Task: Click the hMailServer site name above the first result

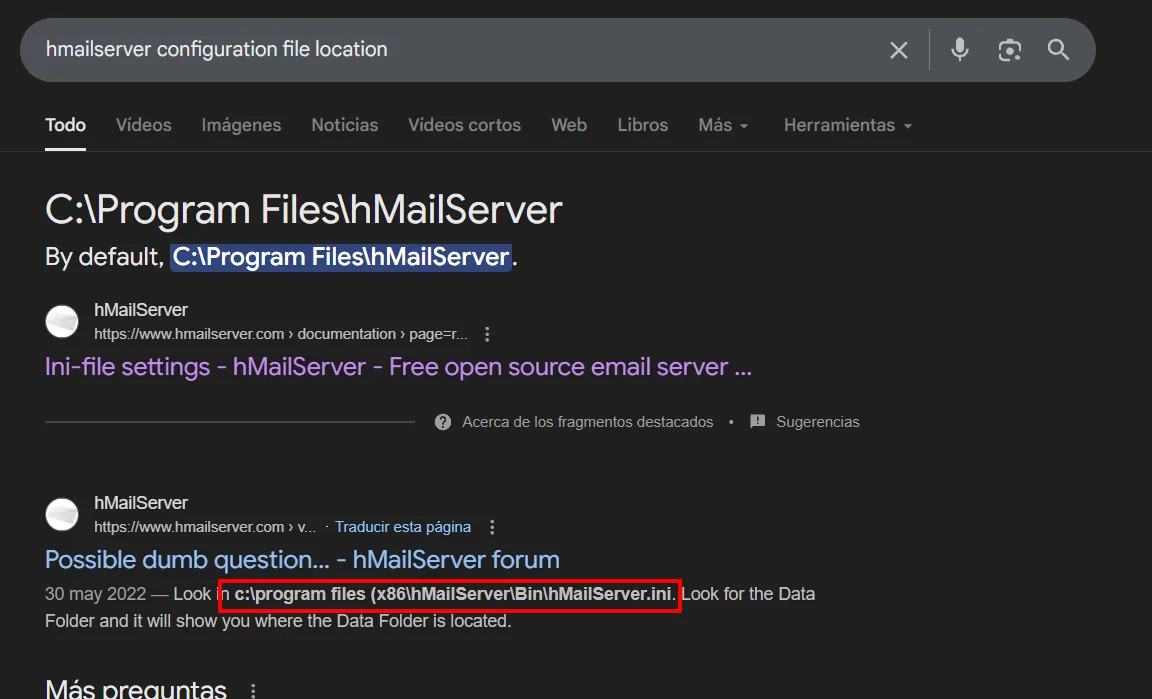Action: 141,310
